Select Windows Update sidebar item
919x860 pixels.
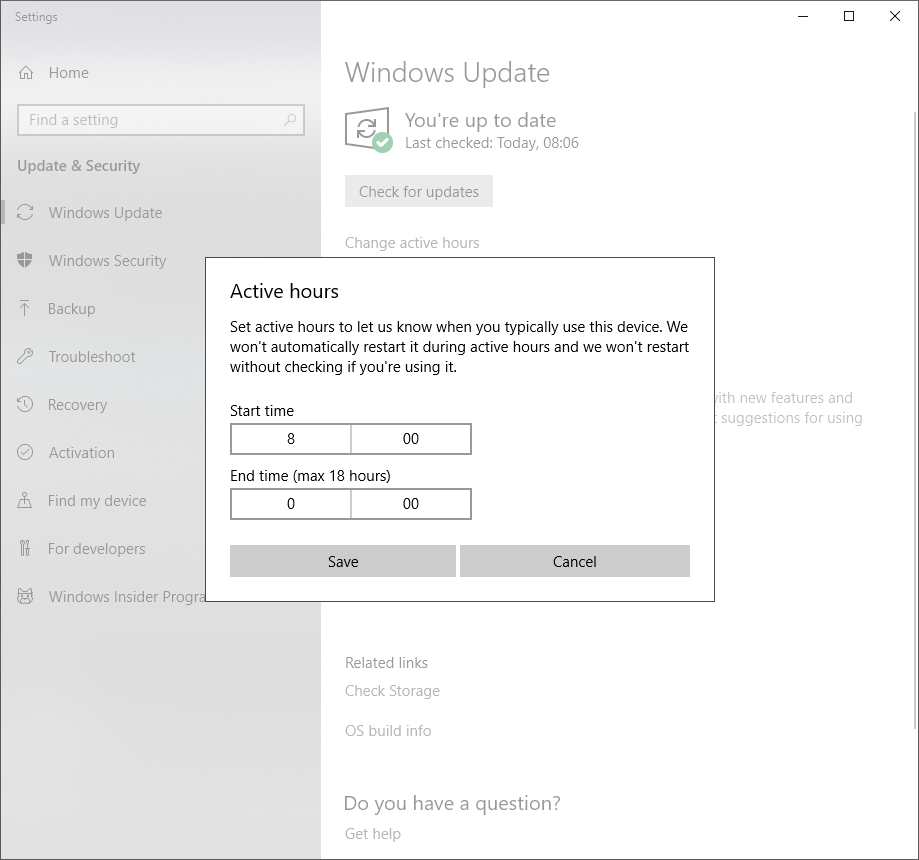(x=161, y=212)
